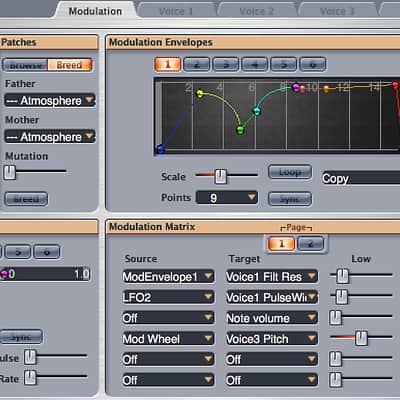Click the Low slider for Voice1 Filt Res
This screenshot has width=400, height=400.
pos(342,276)
